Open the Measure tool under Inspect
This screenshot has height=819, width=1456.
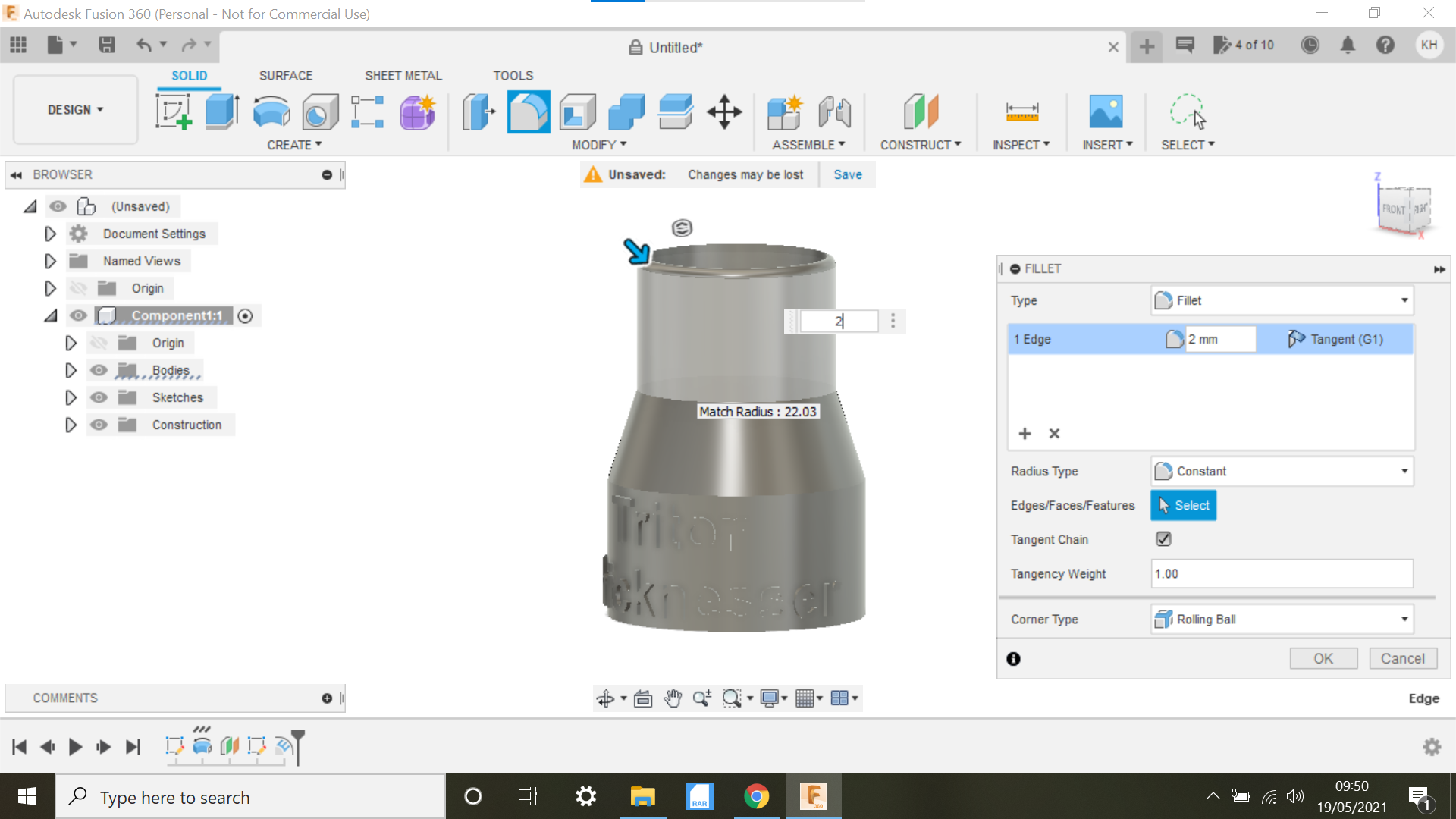tap(1021, 114)
